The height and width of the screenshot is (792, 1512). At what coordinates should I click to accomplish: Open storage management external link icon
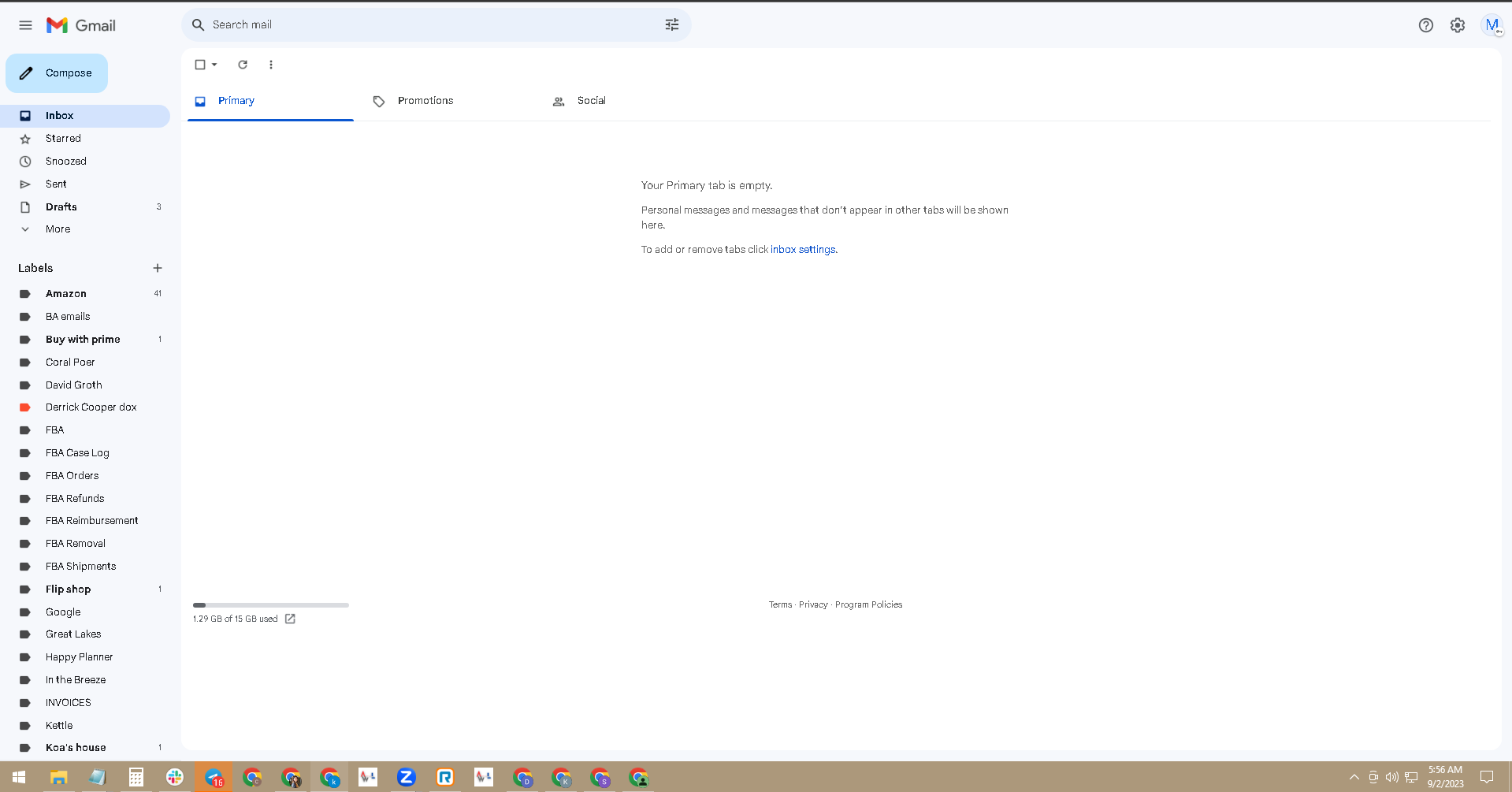pyautogui.click(x=290, y=619)
